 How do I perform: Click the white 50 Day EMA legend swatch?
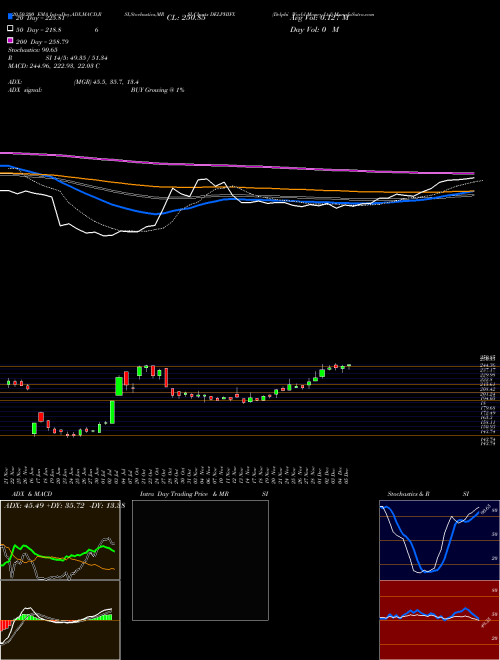click(x=11, y=29)
